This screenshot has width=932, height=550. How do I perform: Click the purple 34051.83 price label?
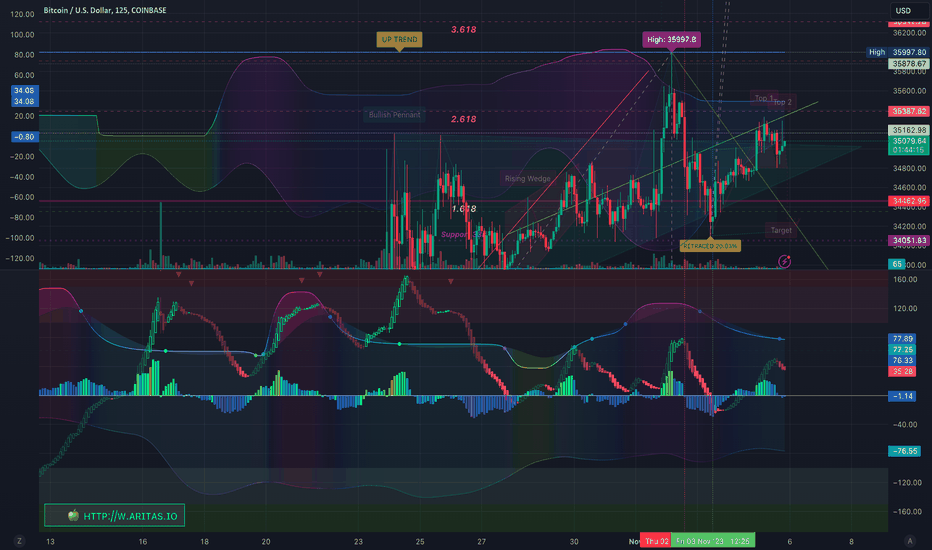pyautogui.click(x=909, y=240)
